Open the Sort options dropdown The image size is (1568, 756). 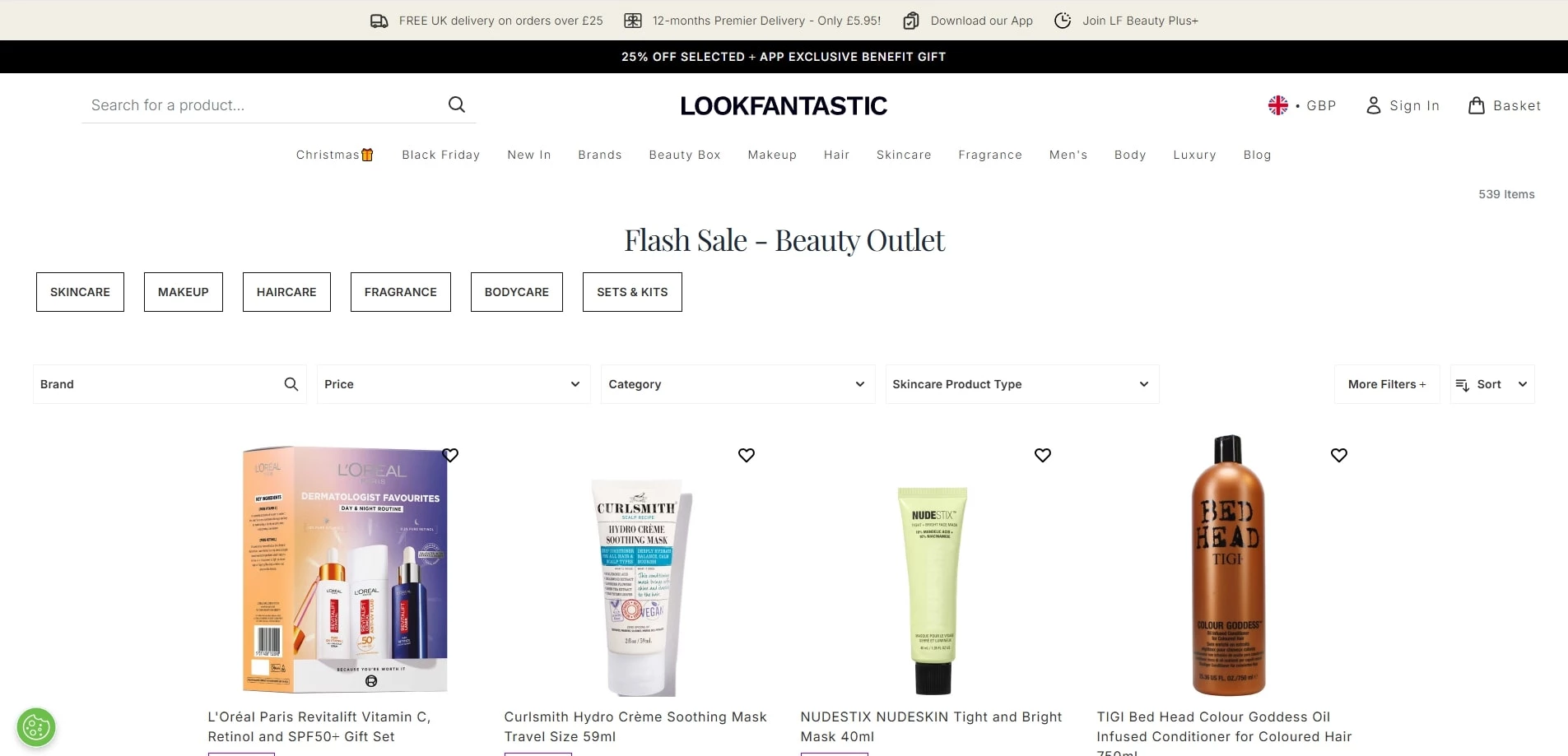pos(1491,384)
